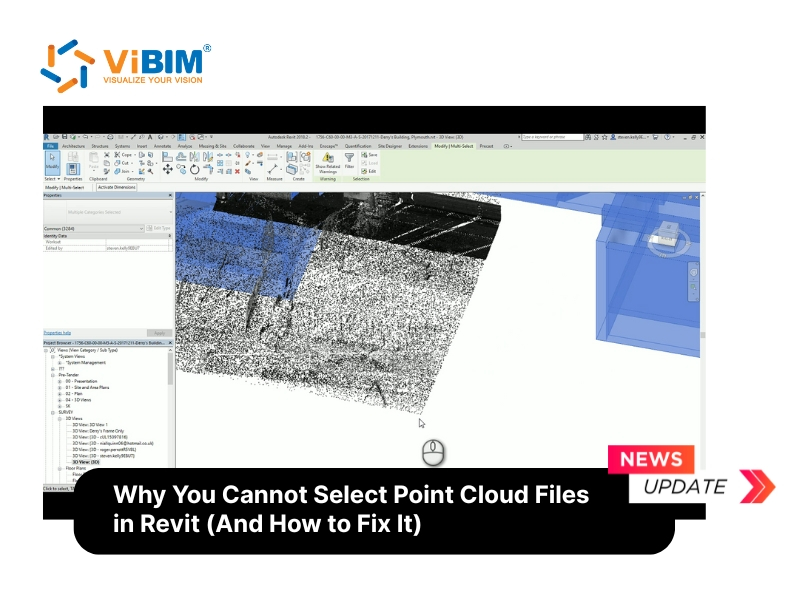Open the Multiple Categories Selected type selector
This screenshot has height=600, width=800.
pos(120,211)
